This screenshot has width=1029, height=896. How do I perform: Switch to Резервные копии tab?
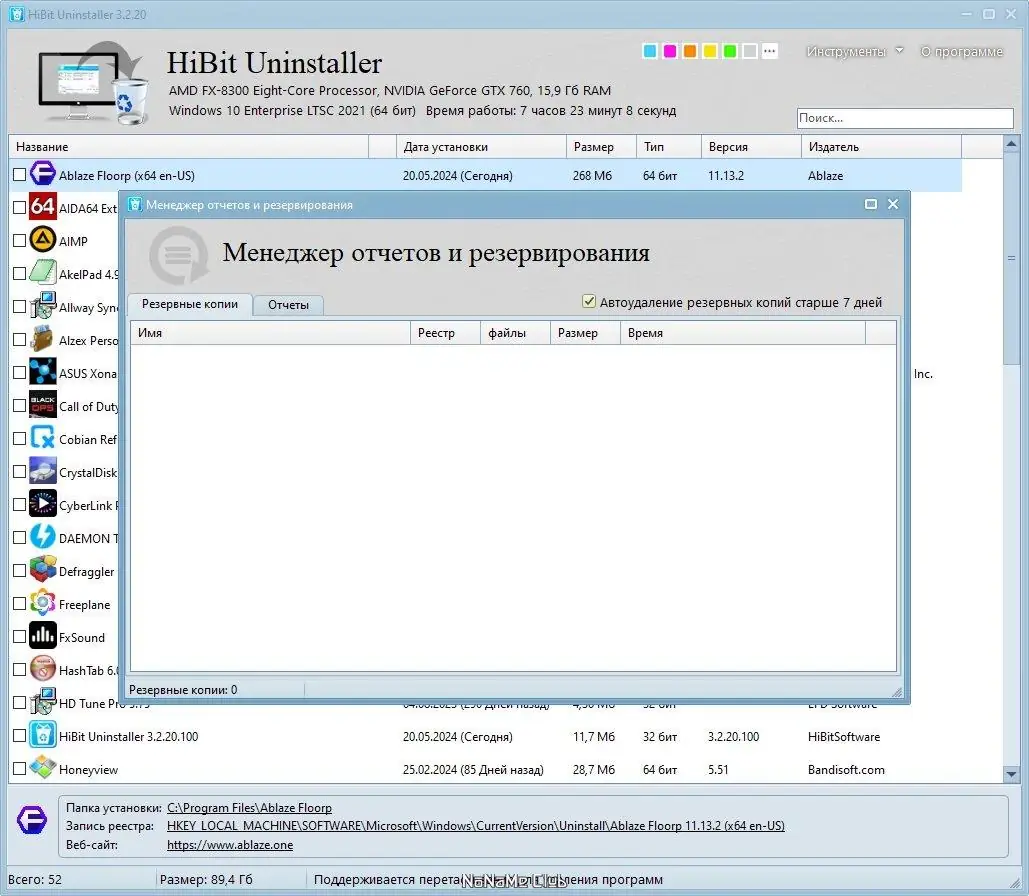190,305
